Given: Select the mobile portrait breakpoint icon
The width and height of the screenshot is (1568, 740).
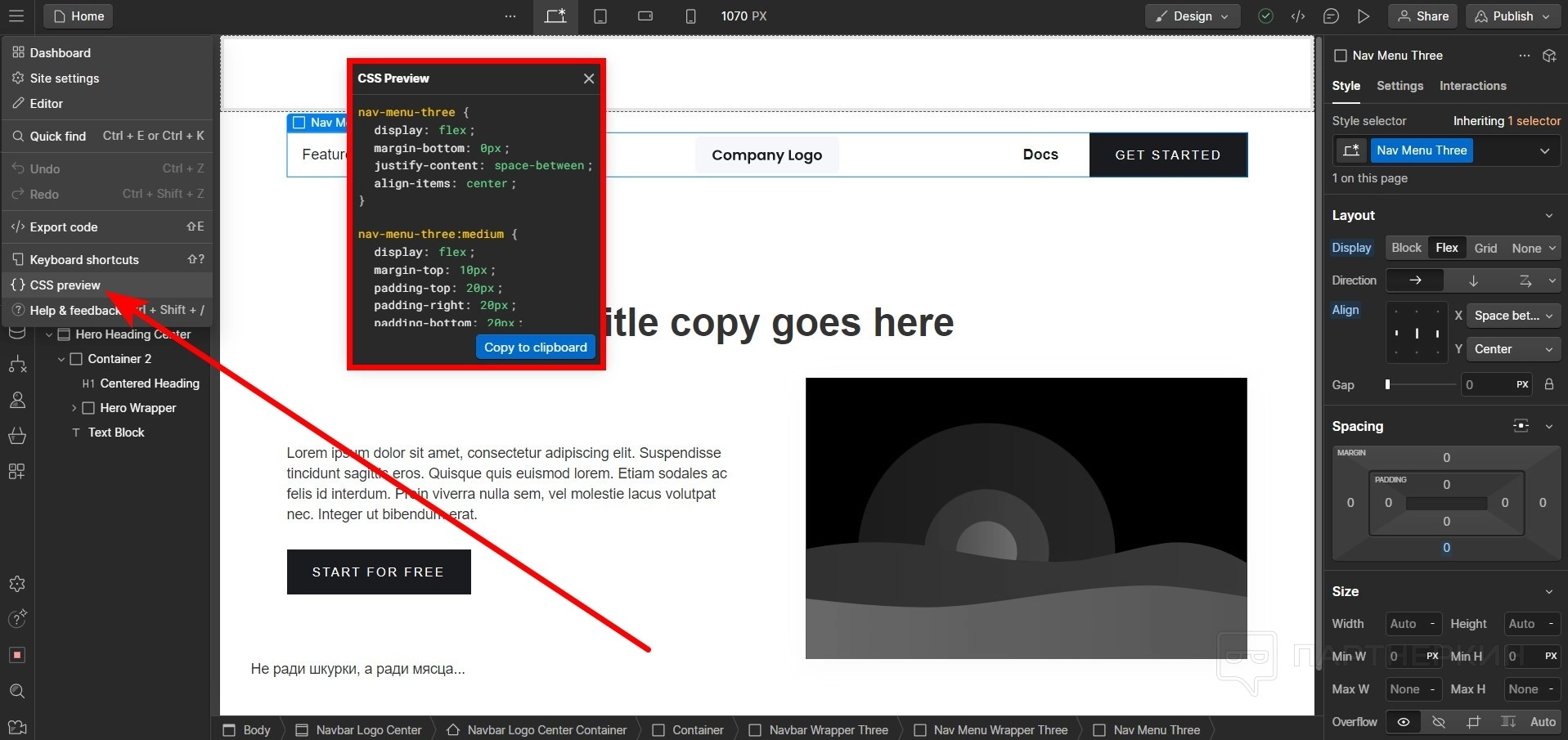Looking at the screenshot, I should (x=690, y=16).
